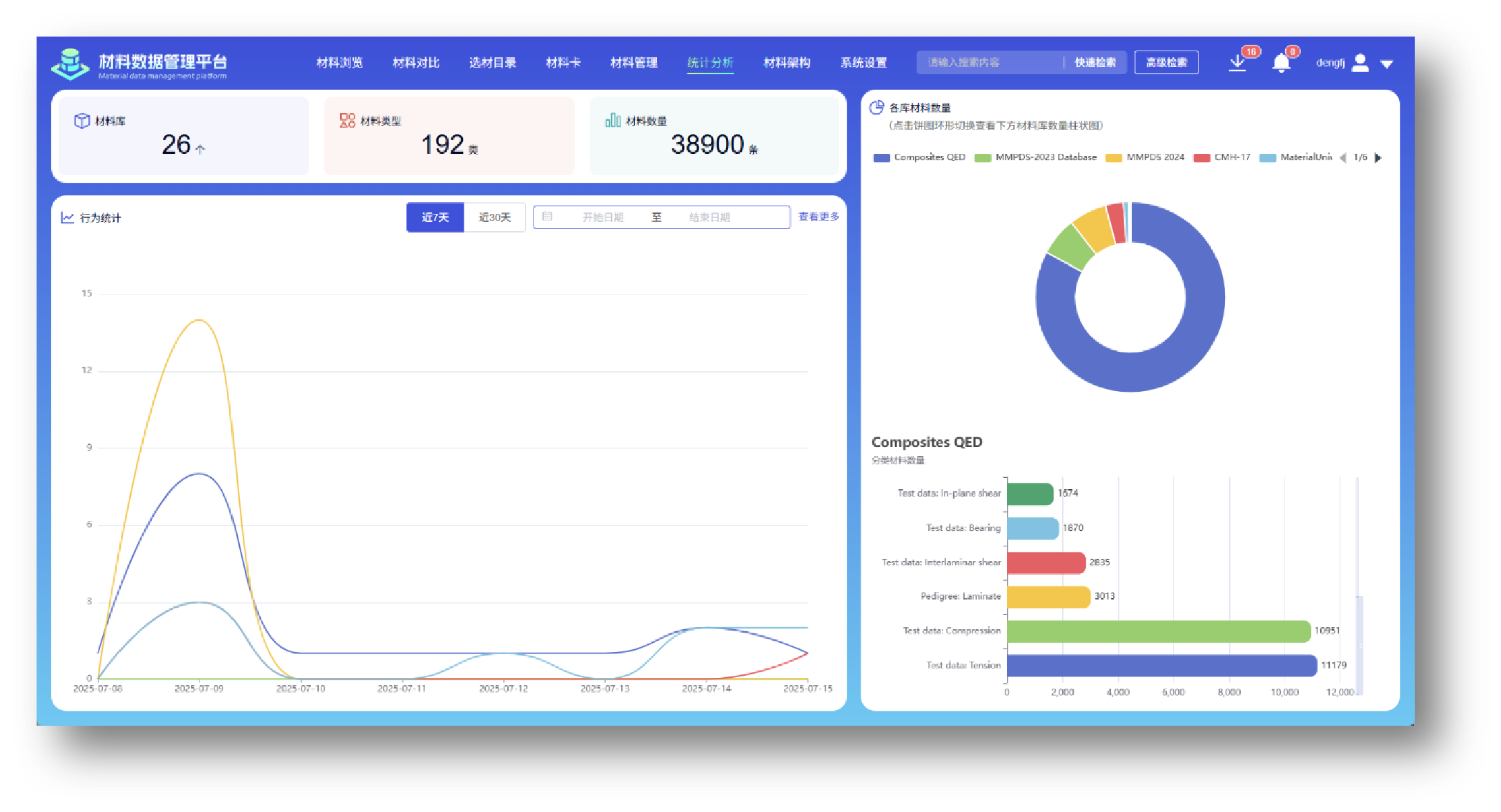Click the Test data: In-plane shear bar
This screenshot has height=812, width=1501.
point(1030,494)
